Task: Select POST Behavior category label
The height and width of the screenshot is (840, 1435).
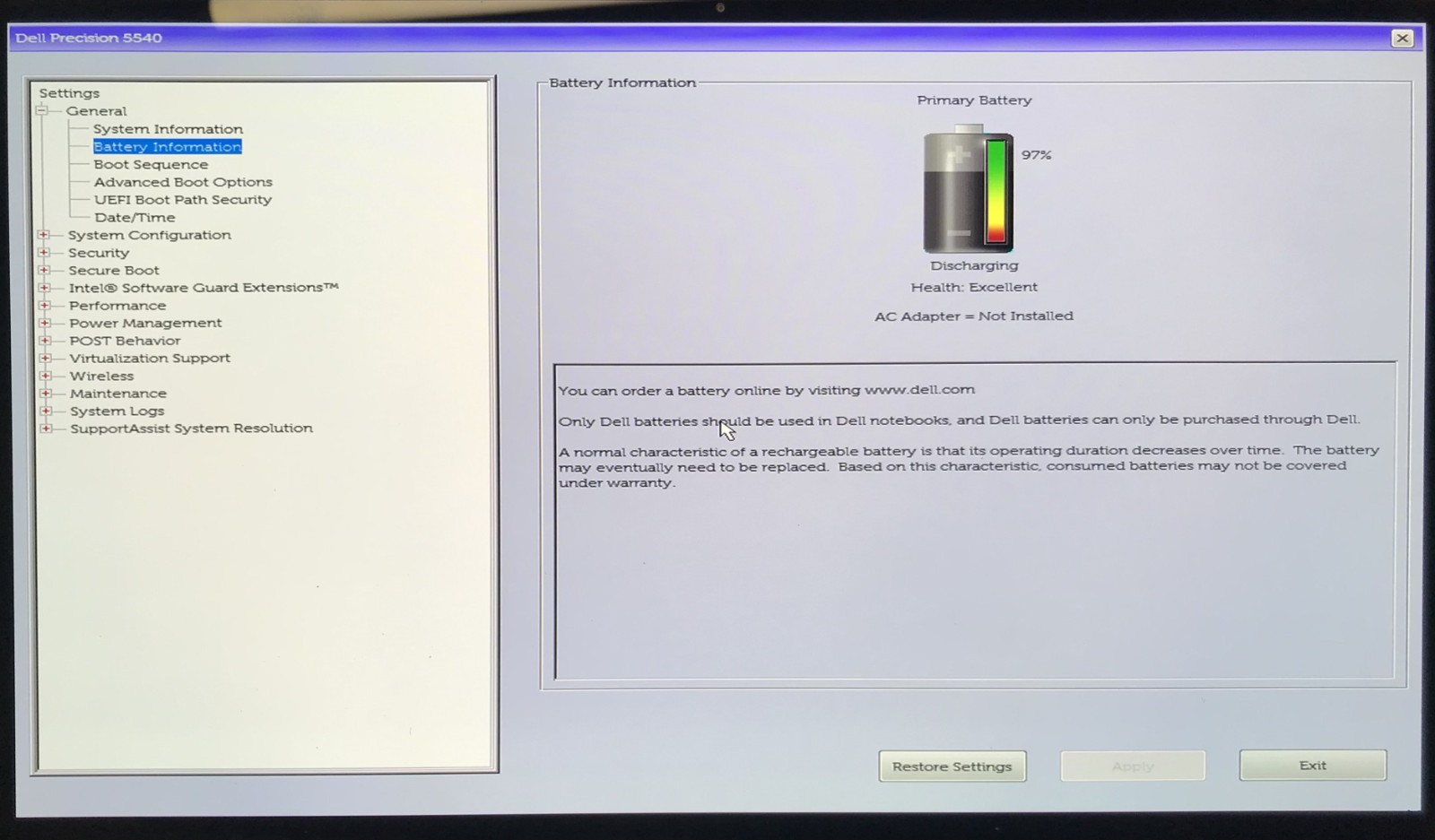Action: [125, 341]
